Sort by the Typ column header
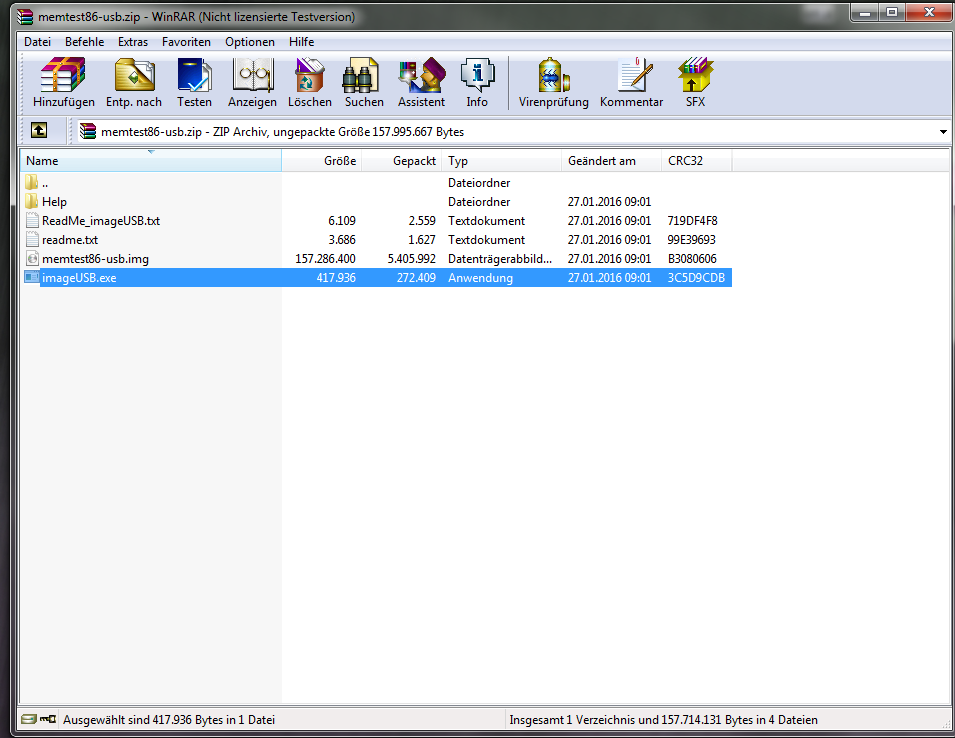955x738 pixels. point(501,161)
